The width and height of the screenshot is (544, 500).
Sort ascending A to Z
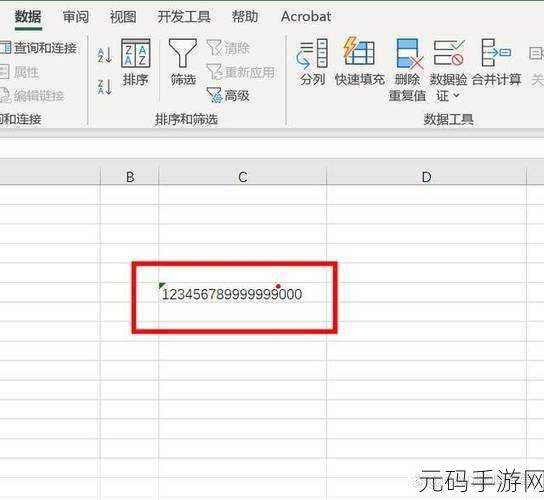[104, 55]
